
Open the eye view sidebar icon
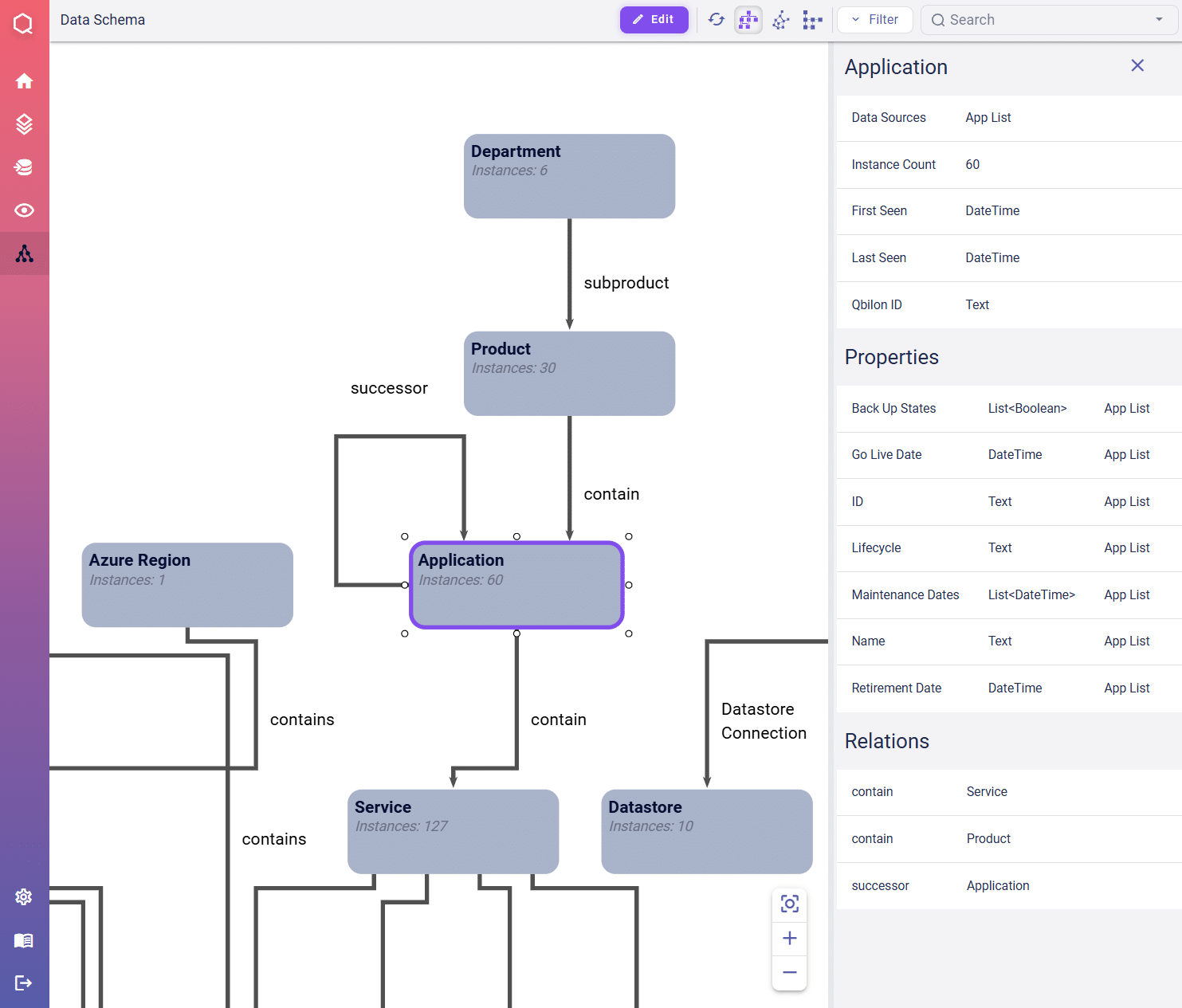(24, 210)
